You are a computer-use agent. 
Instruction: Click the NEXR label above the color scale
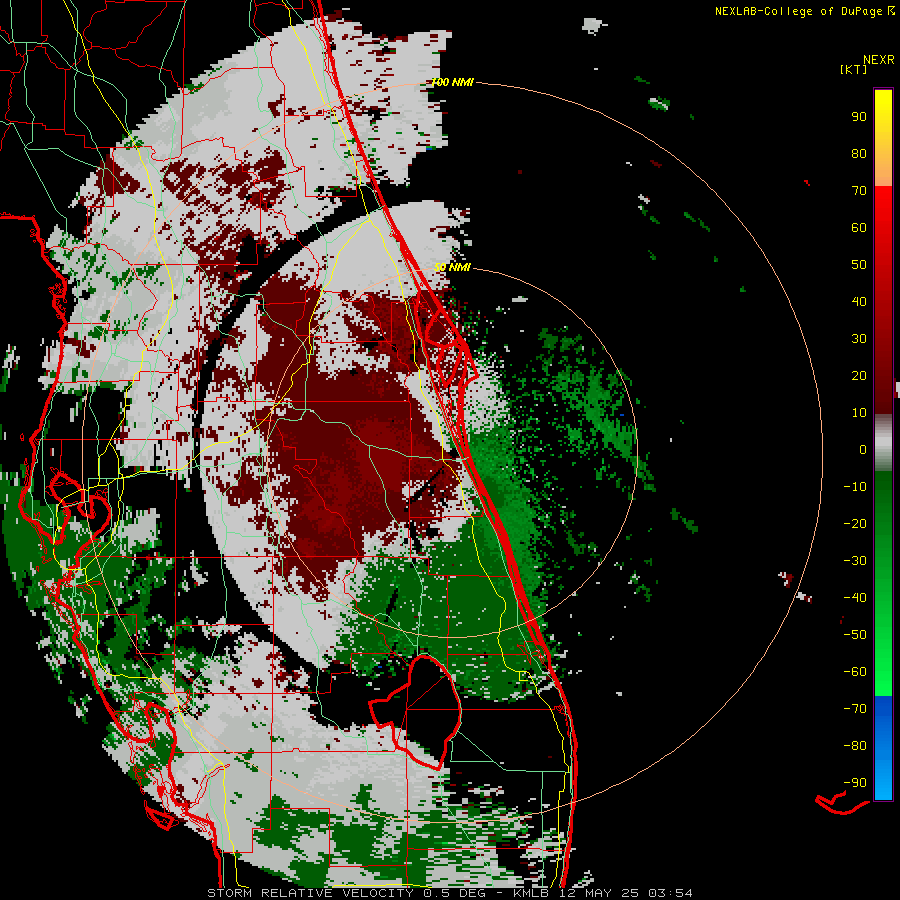point(879,60)
